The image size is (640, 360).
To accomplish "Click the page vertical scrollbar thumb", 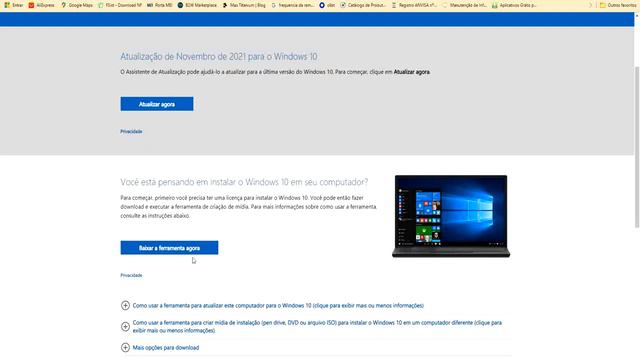I will point(637,146).
